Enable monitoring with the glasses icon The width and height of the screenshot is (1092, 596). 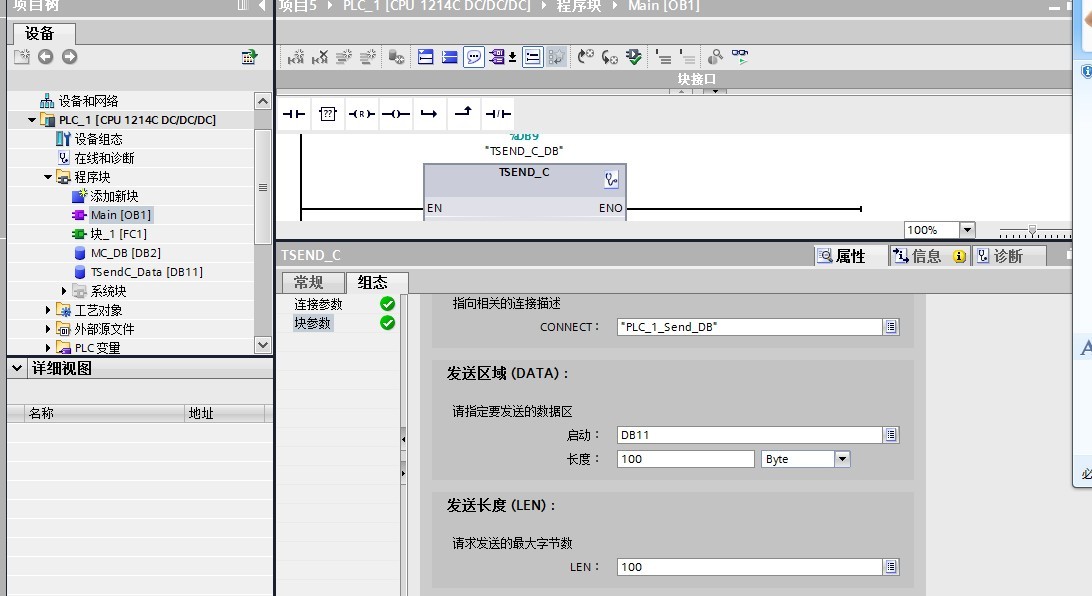740,57
